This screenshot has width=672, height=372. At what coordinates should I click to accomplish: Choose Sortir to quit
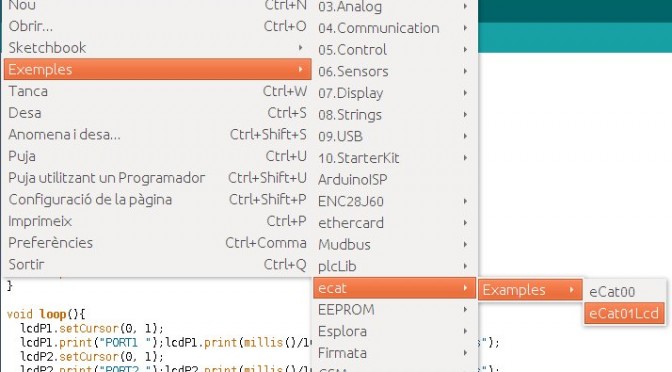click(x=157, y=264)
